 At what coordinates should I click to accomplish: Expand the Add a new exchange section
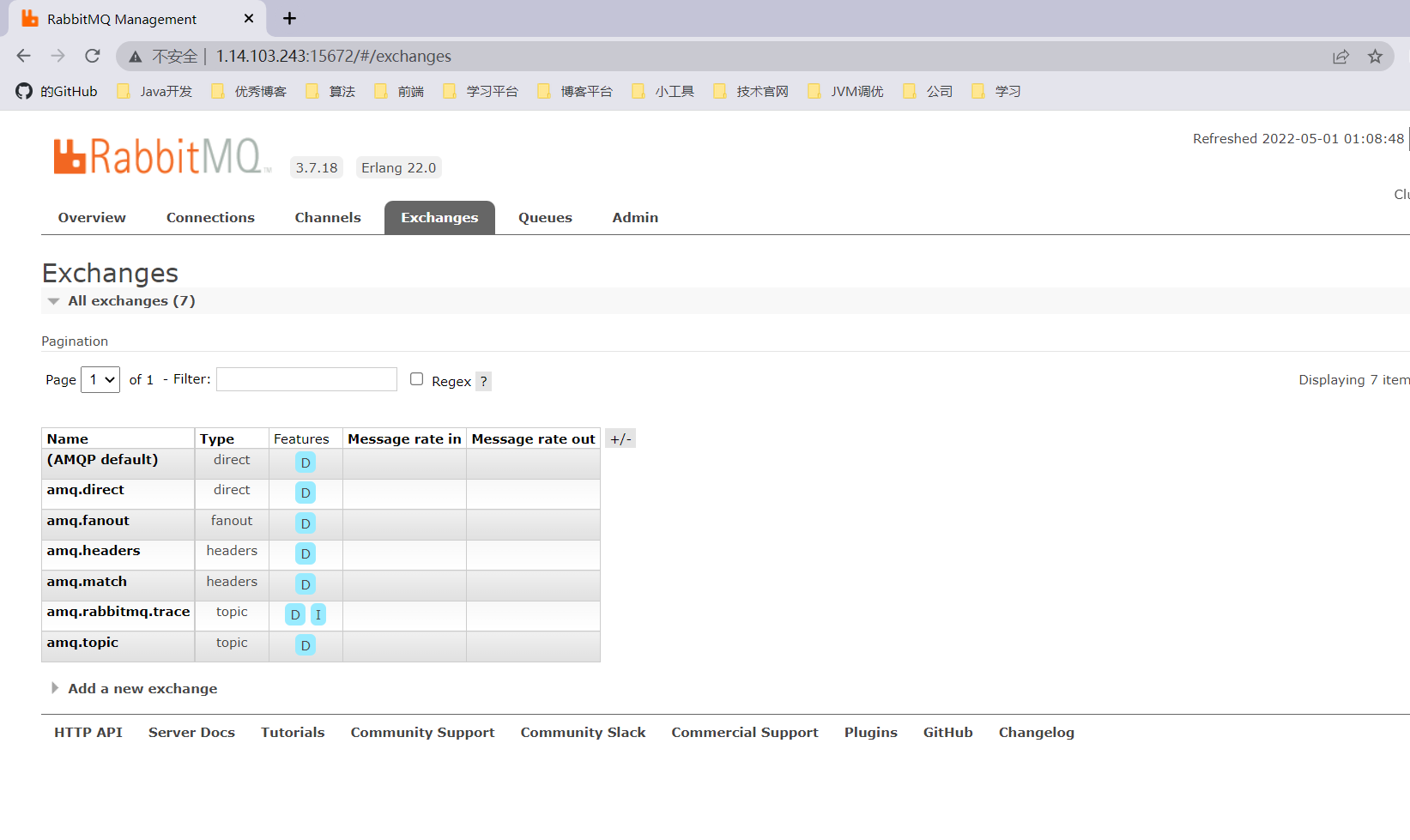coord(135,689)
